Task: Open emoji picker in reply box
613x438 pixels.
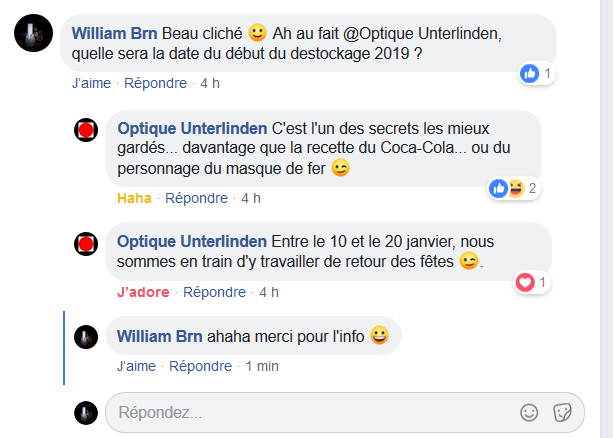Action: click(x=530, y=412)
